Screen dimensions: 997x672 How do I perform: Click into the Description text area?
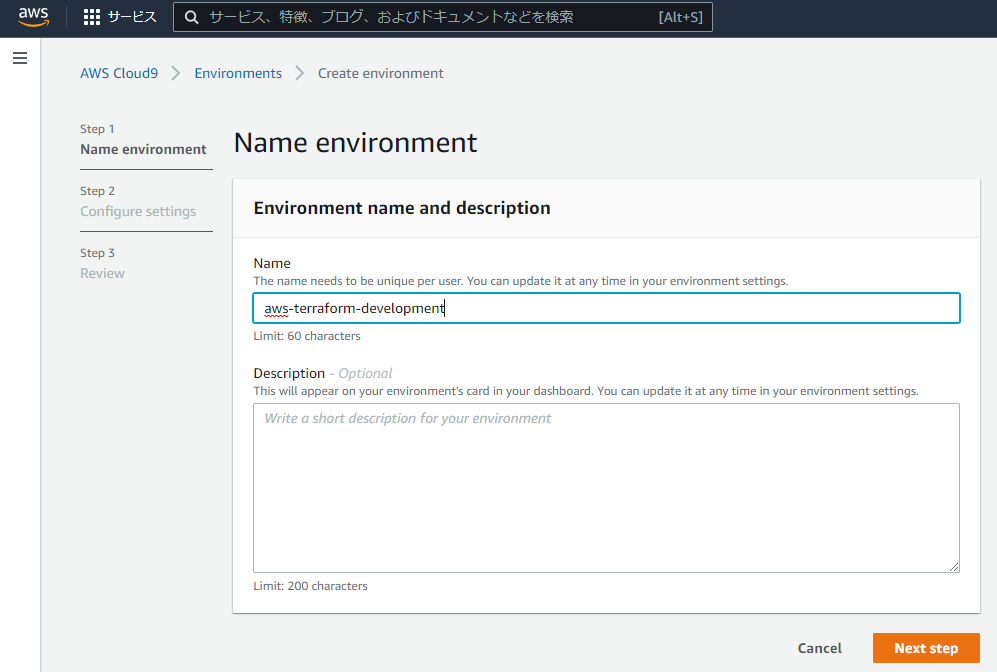(x=606, y=488)
